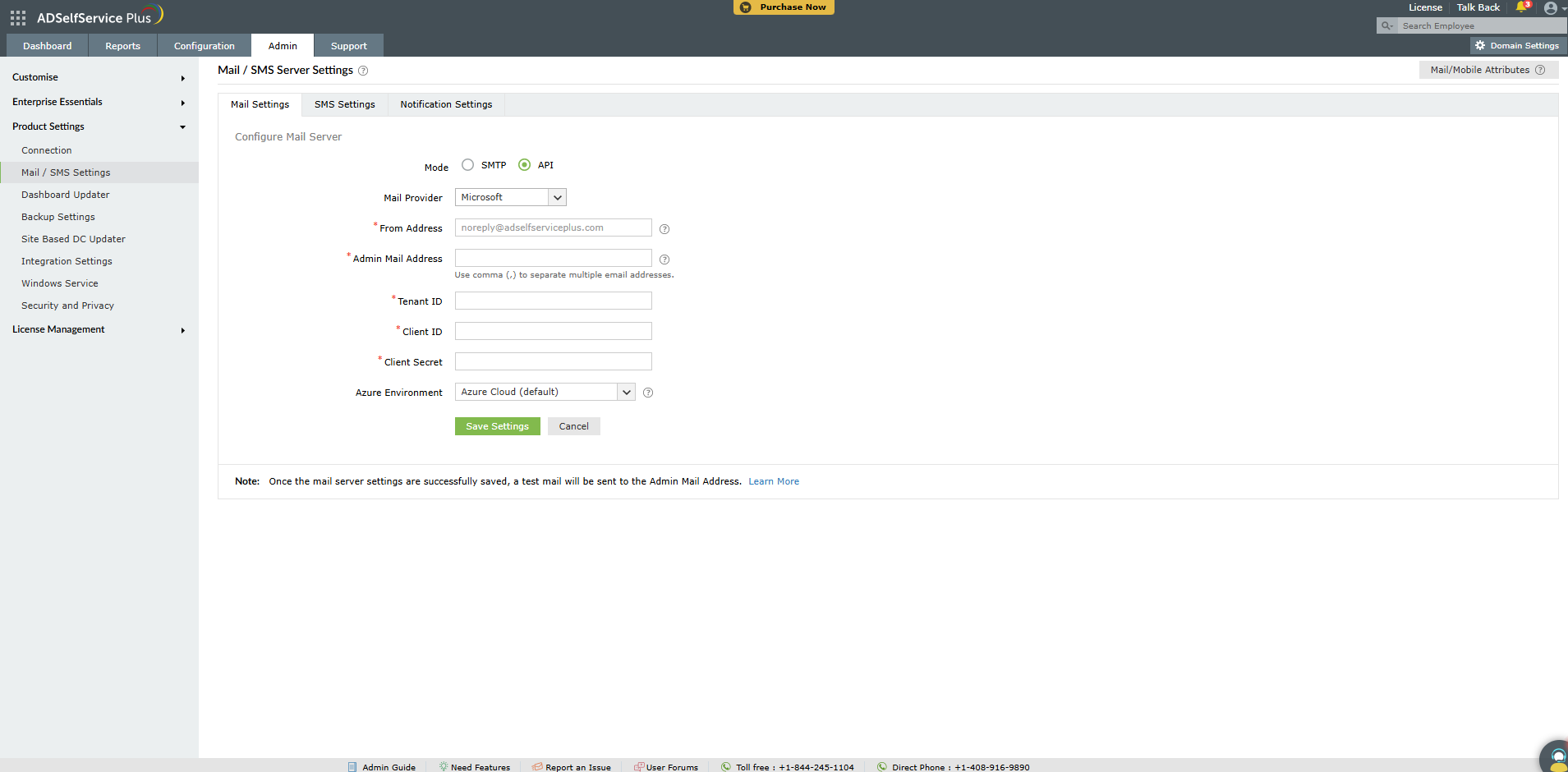Switch to the SMS Settings tab

point(344,104)
